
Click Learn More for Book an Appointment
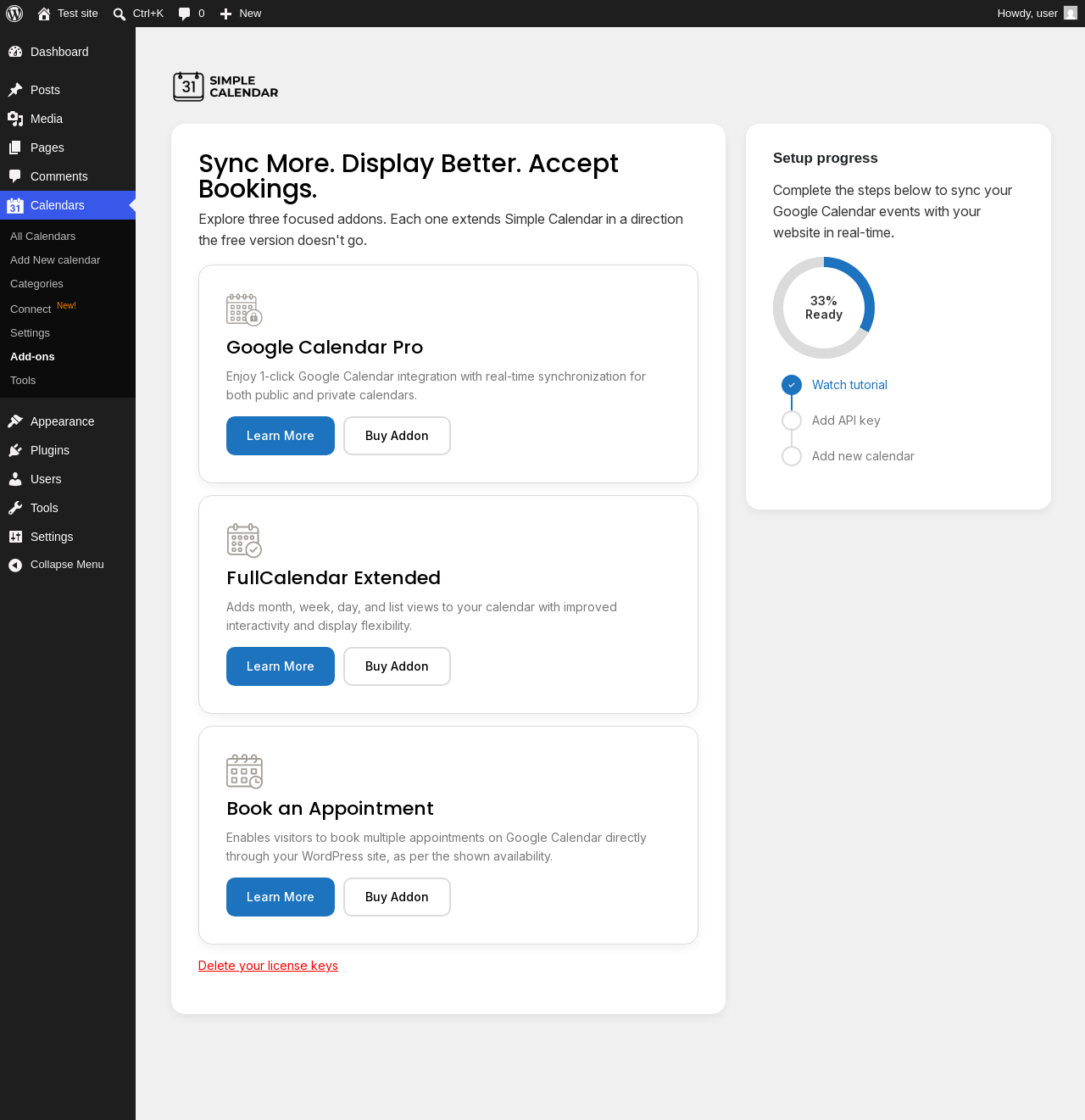tap(281, 897)
